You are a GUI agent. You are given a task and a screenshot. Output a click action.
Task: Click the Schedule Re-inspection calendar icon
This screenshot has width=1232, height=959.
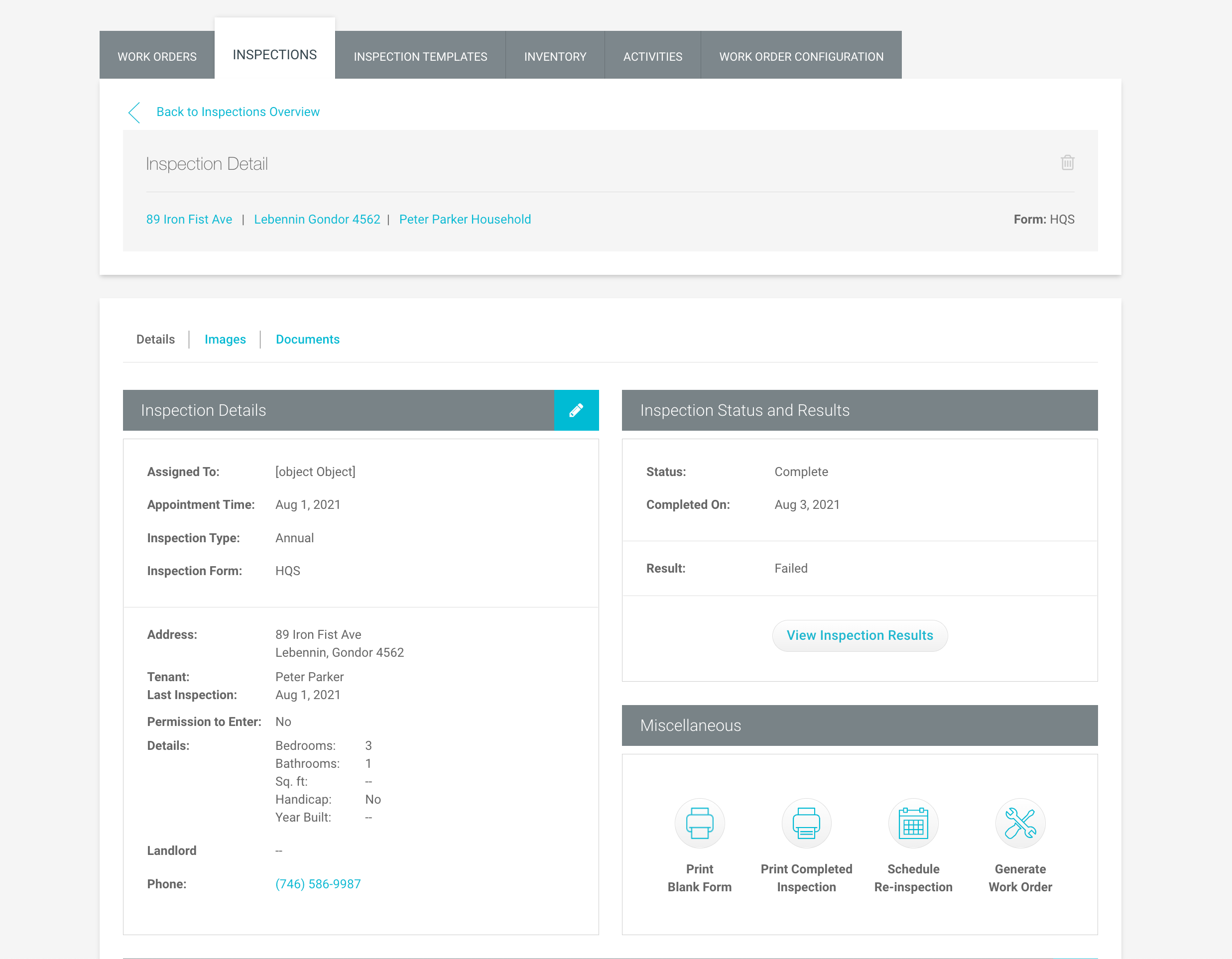pos(913,823)
